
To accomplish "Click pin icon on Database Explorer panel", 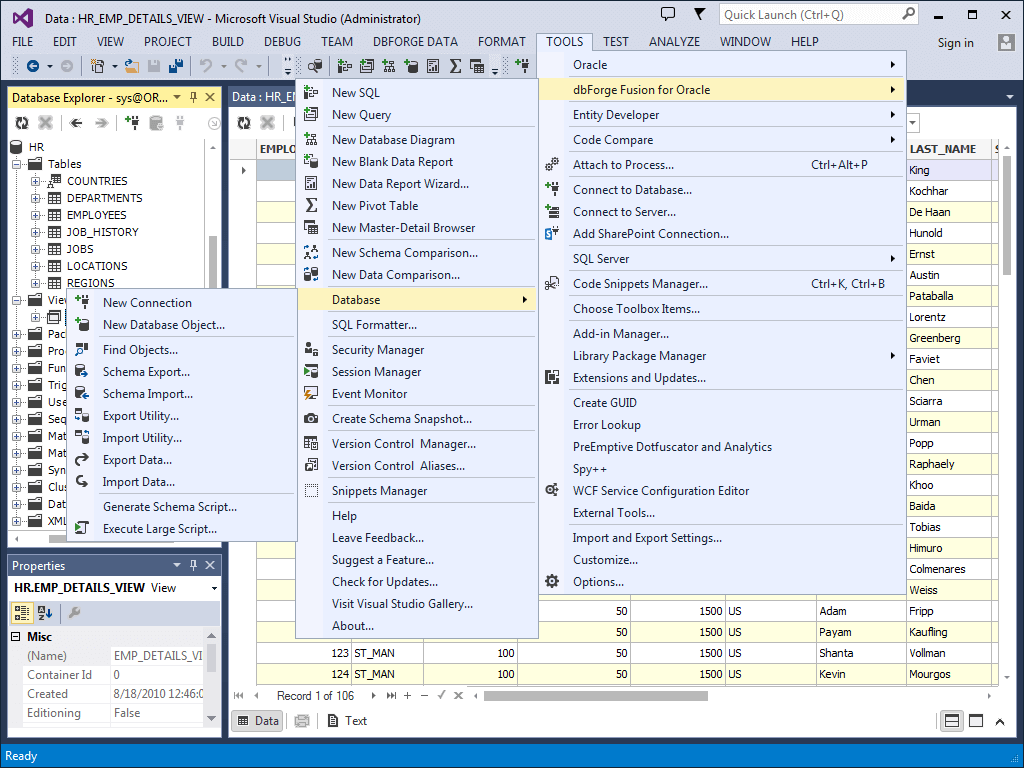I will [x=193, y=97].
